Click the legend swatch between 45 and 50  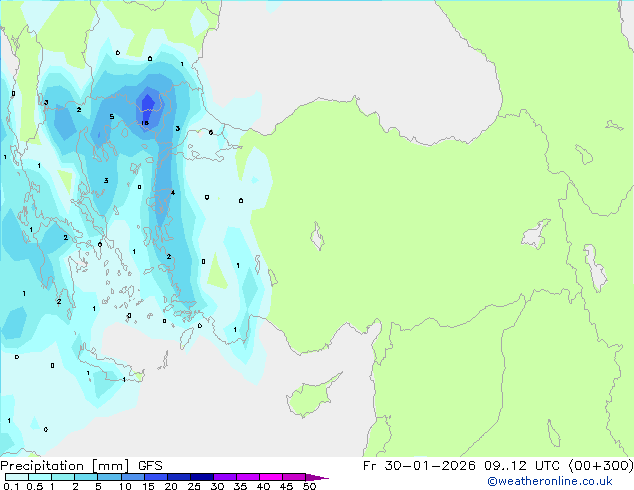pos(294,477)
